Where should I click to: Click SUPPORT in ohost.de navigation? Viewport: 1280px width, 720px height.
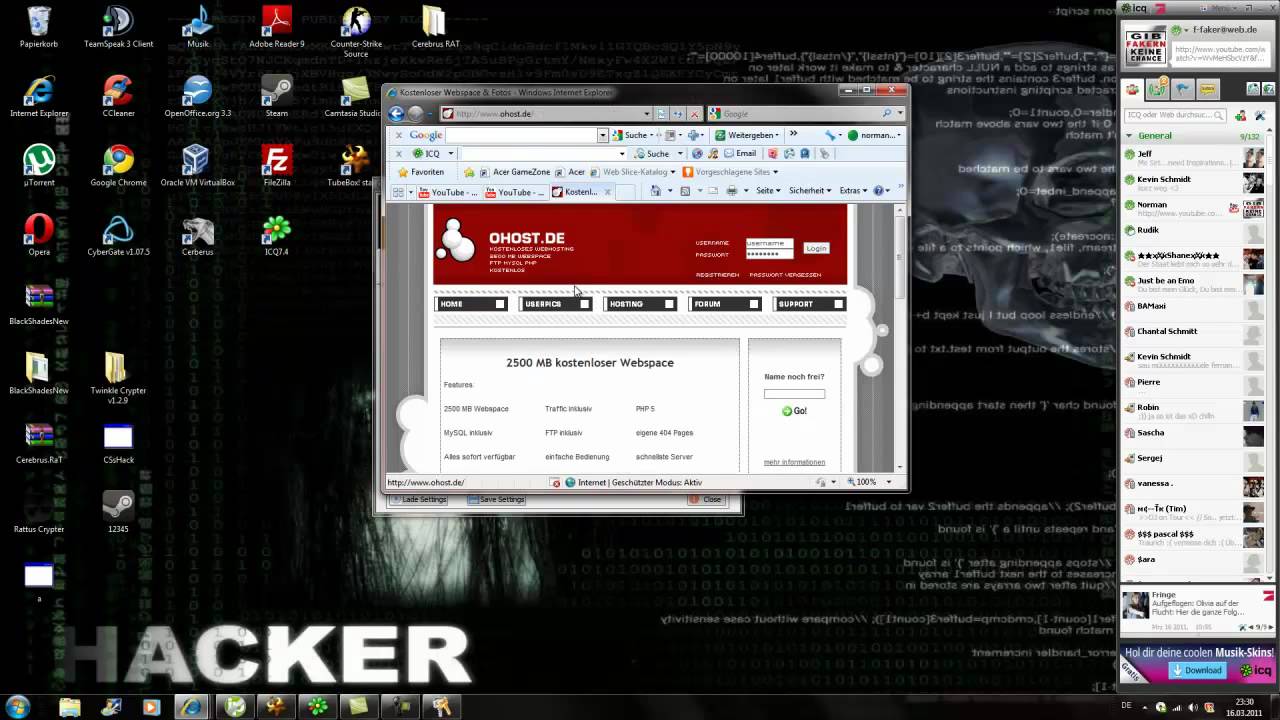(810, 304)
